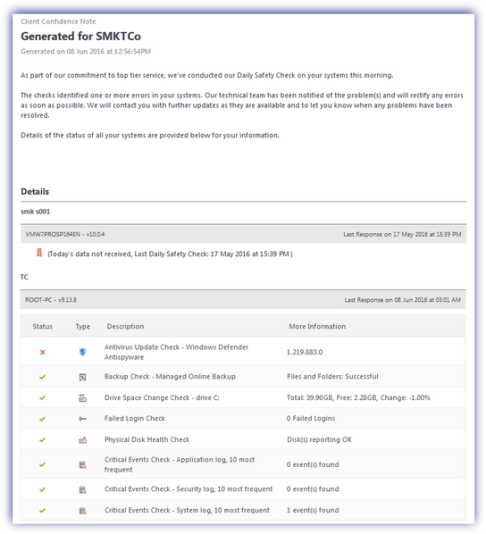Viewport: 486px width, 534px height.
Task: Click the green checkmark for Failed Login Check
Action: point(42,419)
